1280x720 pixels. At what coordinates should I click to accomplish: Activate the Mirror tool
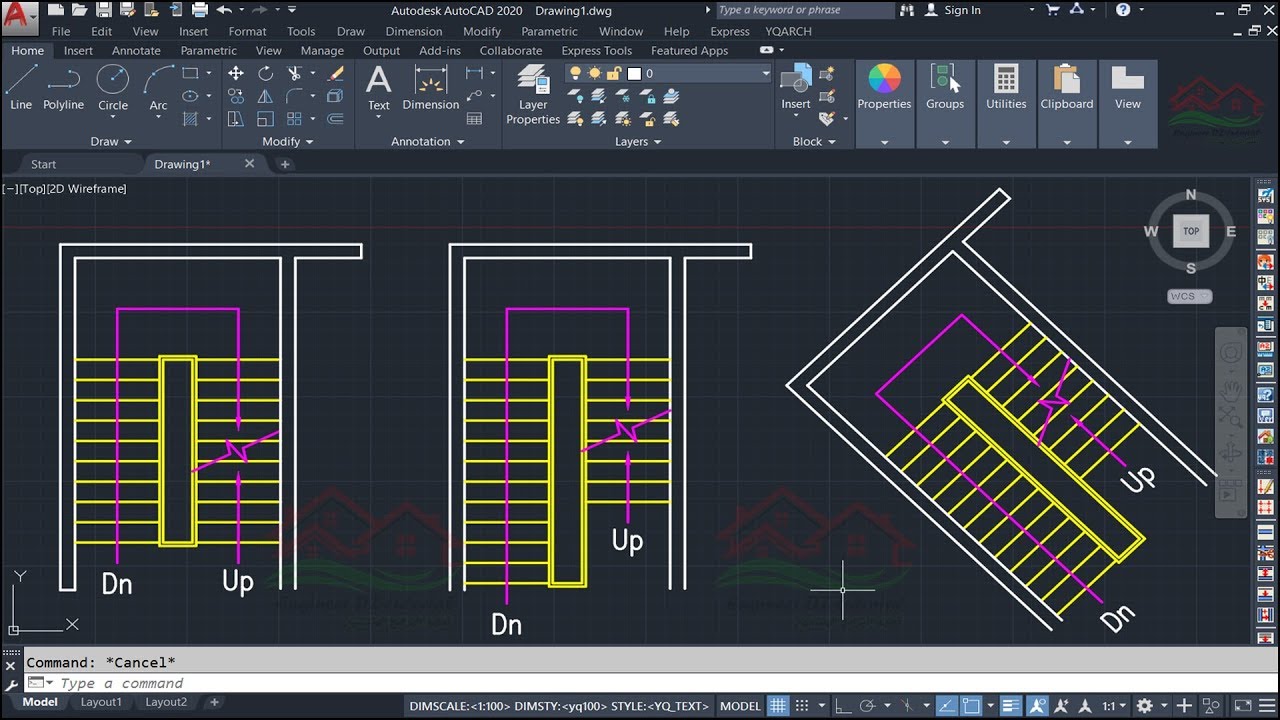[x=265, y=96]
